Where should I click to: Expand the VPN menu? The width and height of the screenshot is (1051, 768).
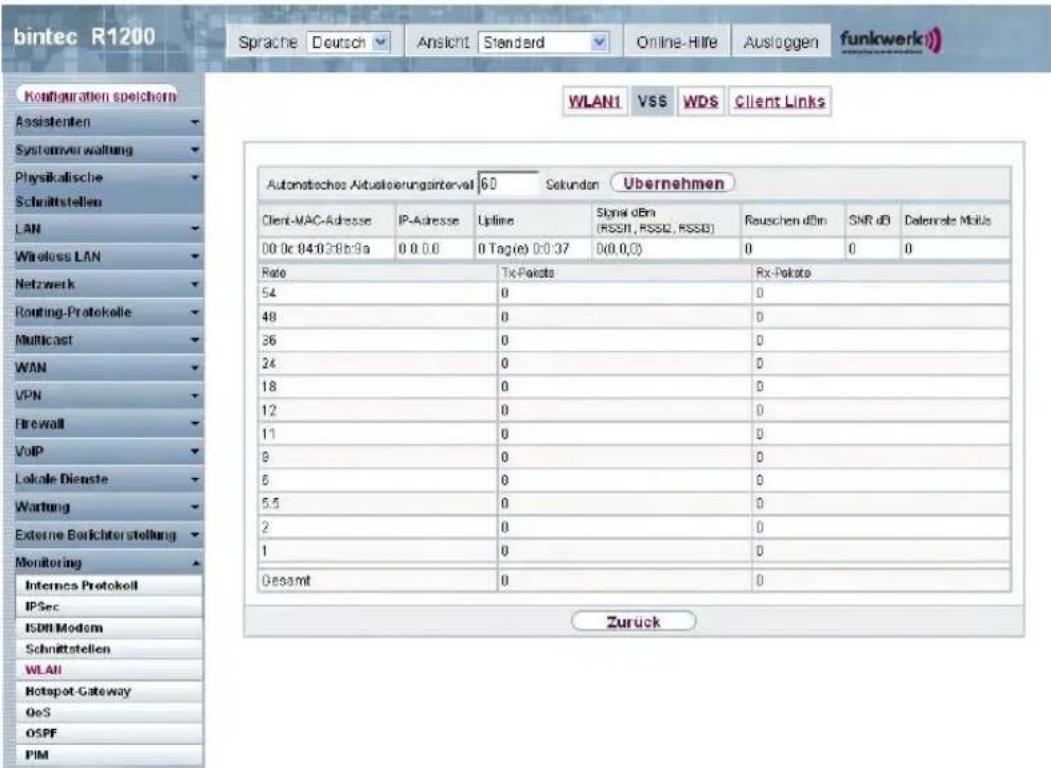point(109,396)
